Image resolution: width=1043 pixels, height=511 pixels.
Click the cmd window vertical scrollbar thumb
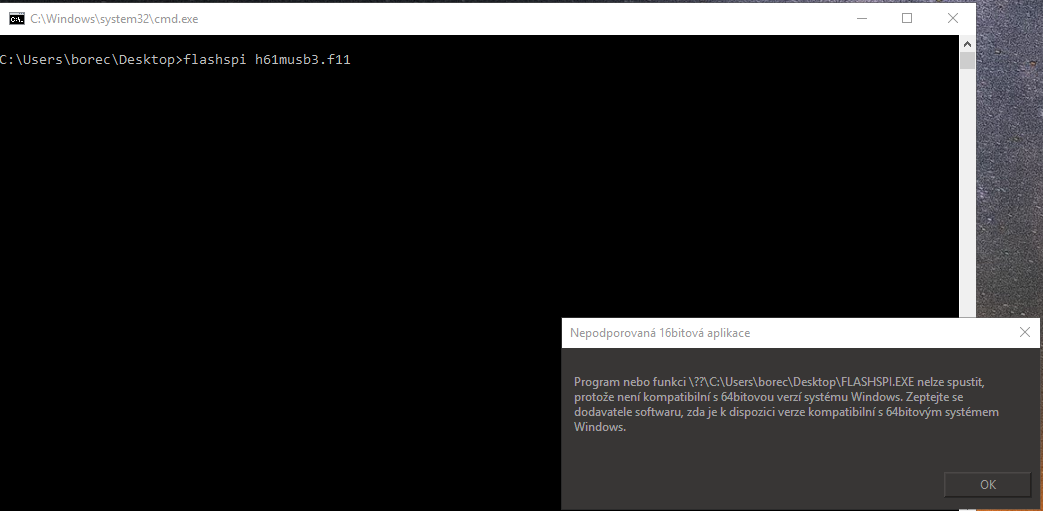pyautogui.click(x=967, y=61)
